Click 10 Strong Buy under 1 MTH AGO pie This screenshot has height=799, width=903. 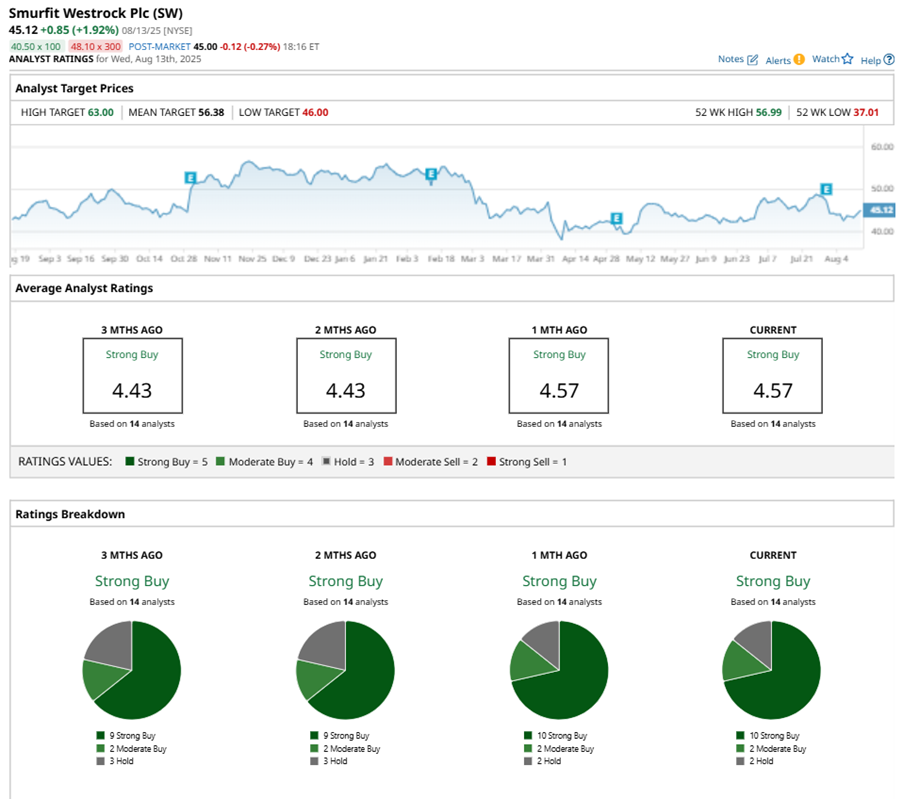562,736
